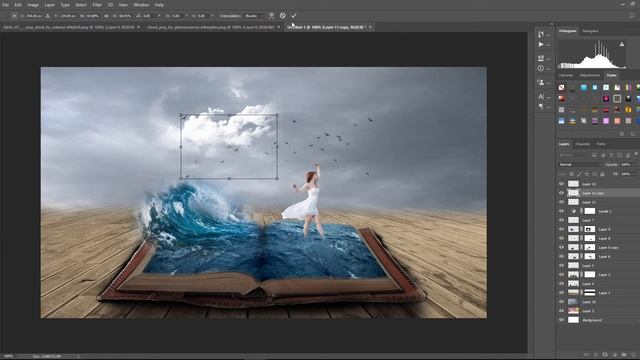Switch to the Libraries tab
Screen dimensions: 640x360
[566, 76]
